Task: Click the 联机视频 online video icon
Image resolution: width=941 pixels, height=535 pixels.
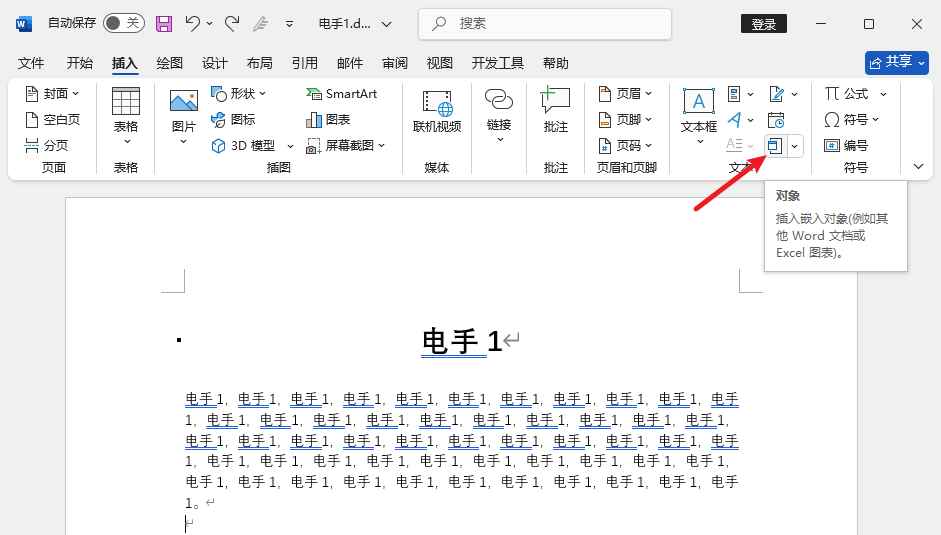Action: 437,111
